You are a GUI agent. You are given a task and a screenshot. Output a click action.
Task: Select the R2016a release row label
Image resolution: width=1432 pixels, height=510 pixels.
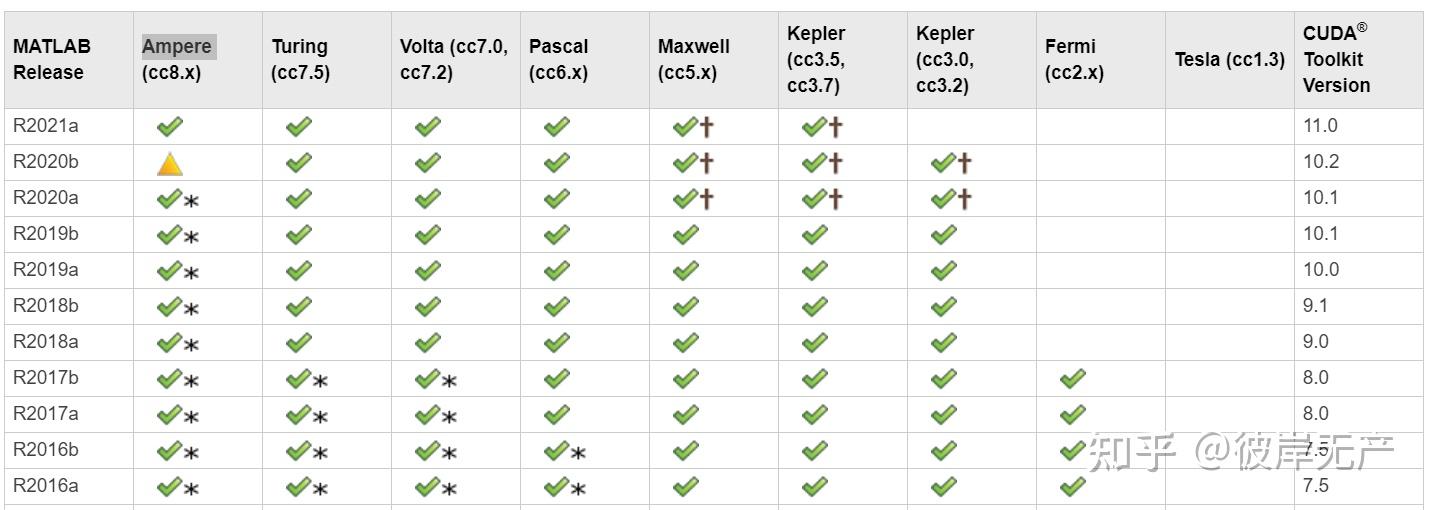click(45, 486)
